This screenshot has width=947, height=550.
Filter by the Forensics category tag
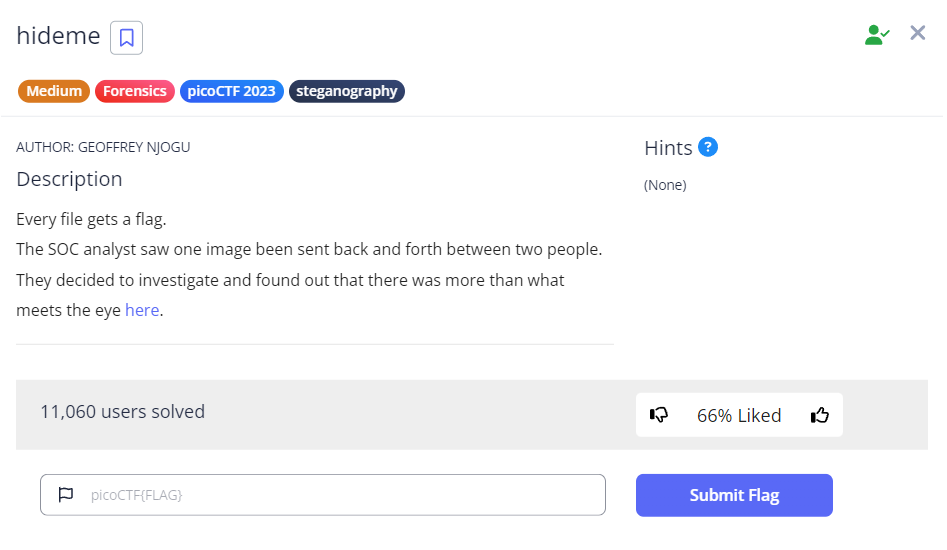click(135, 91)
